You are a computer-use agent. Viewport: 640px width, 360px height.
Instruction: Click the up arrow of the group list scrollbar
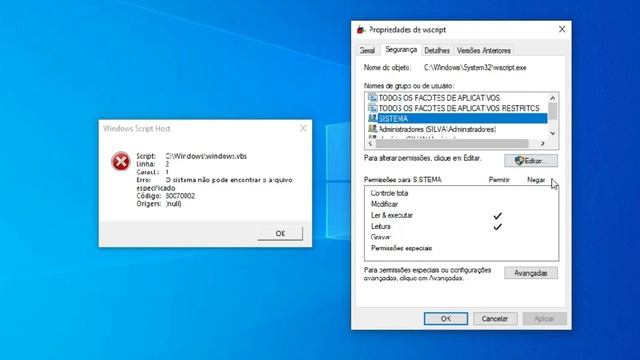coord(553,98)
